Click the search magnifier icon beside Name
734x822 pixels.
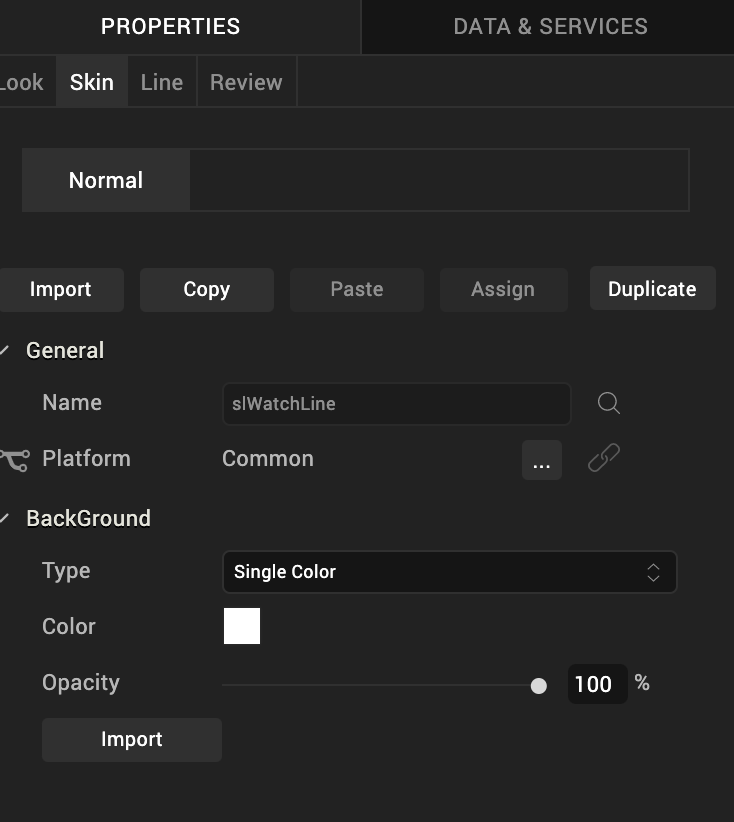pos(608,403)
